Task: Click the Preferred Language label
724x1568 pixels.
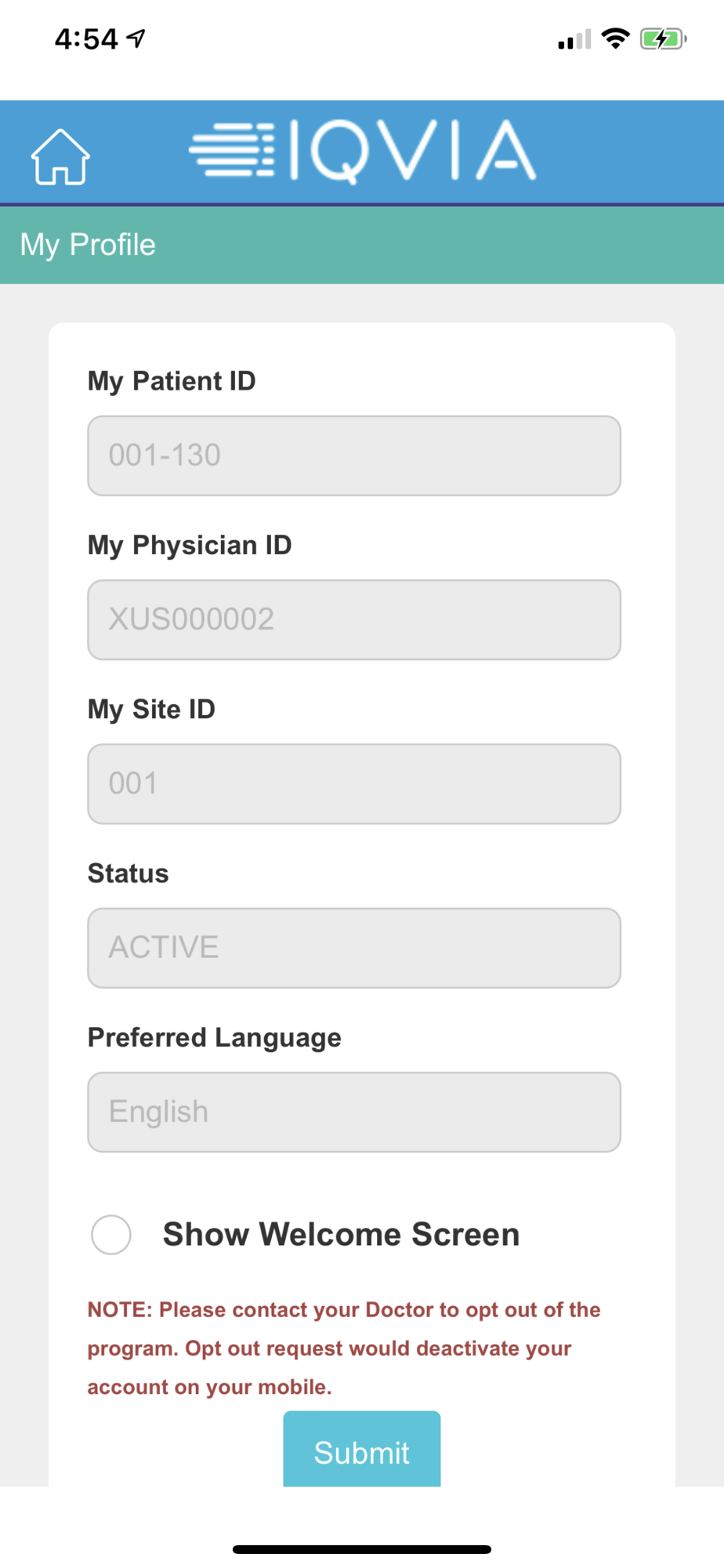Action: [x=215, y=1037]
